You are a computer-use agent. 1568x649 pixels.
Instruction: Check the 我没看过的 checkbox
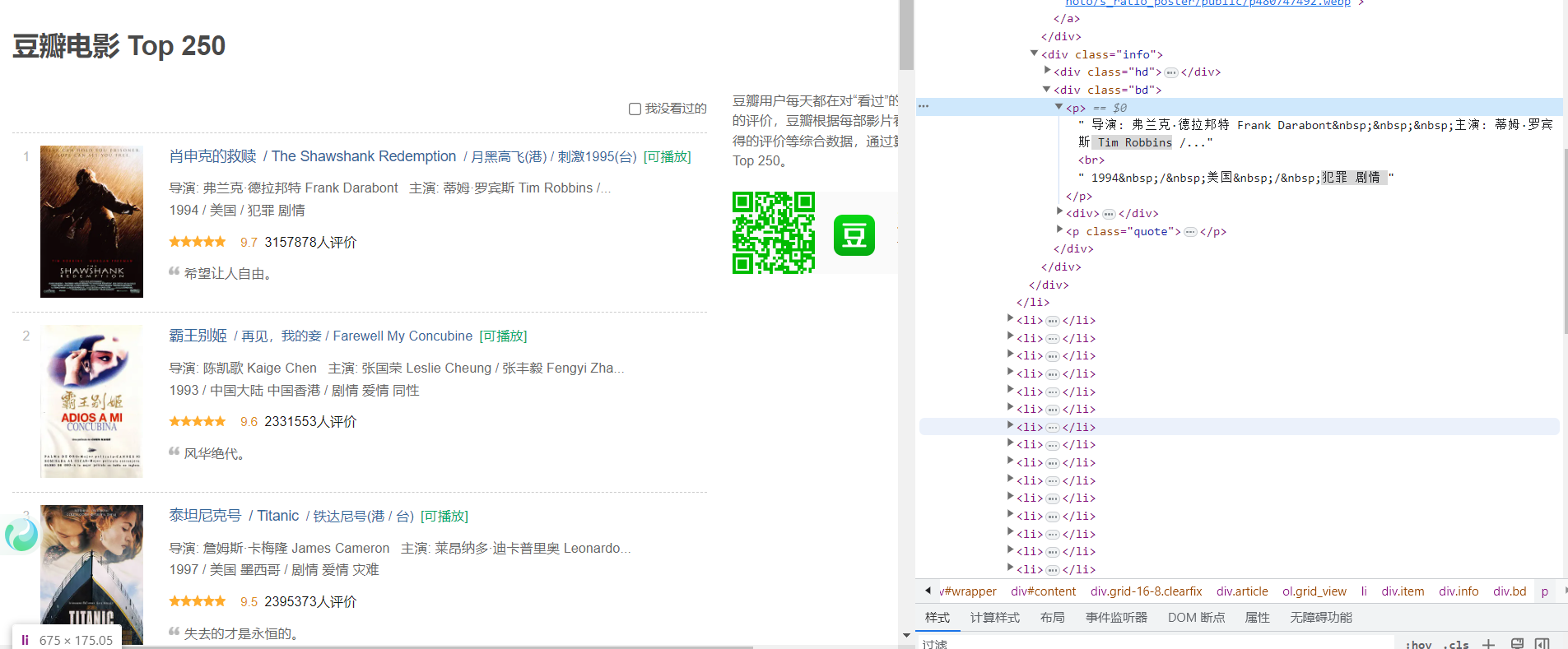[x=635, y=109]
